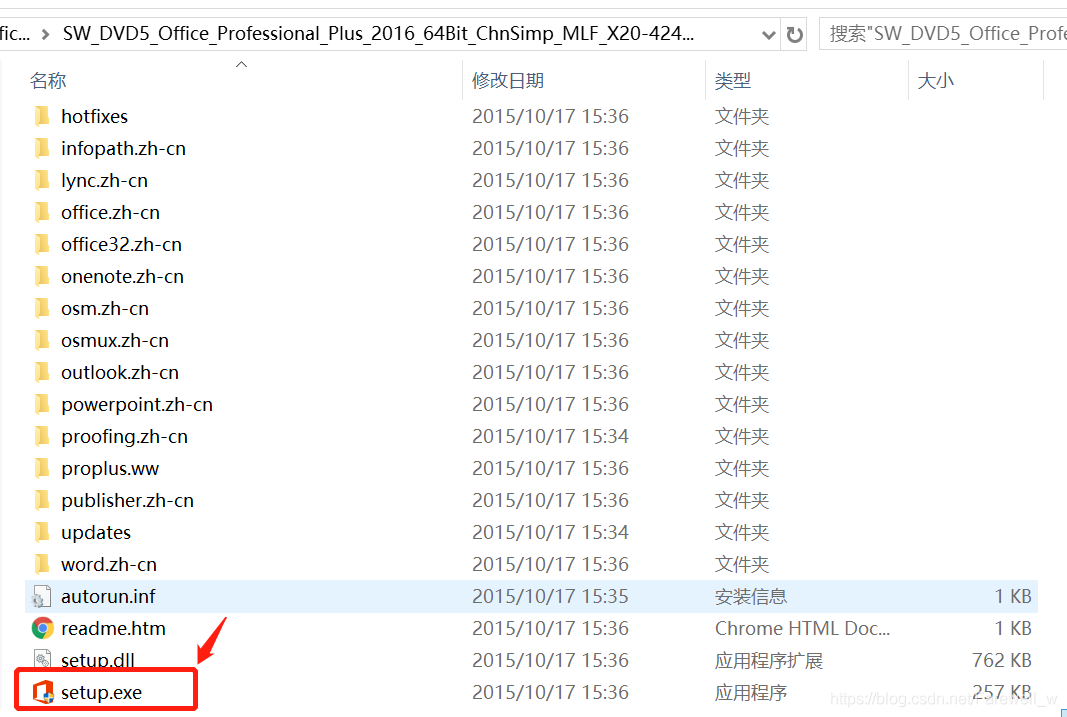Click the outlook.zh-cn folder name
This screenshot has width=1067, height=717.
pos(120,372)
